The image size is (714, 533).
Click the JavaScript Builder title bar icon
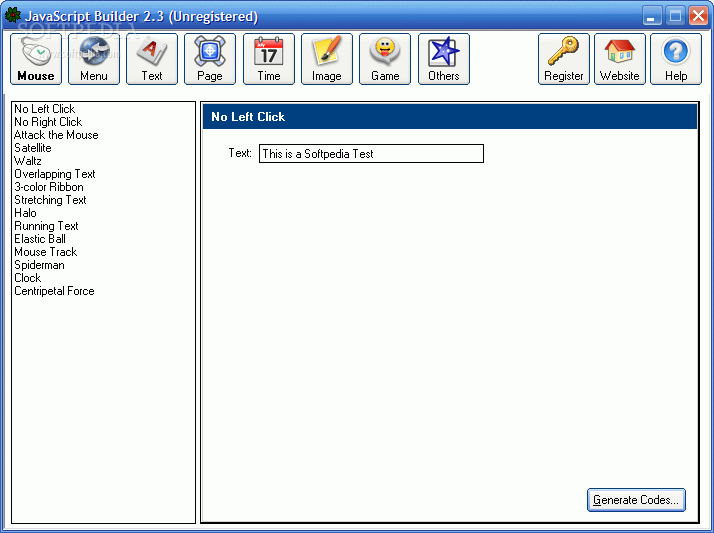tap(12, 15)
